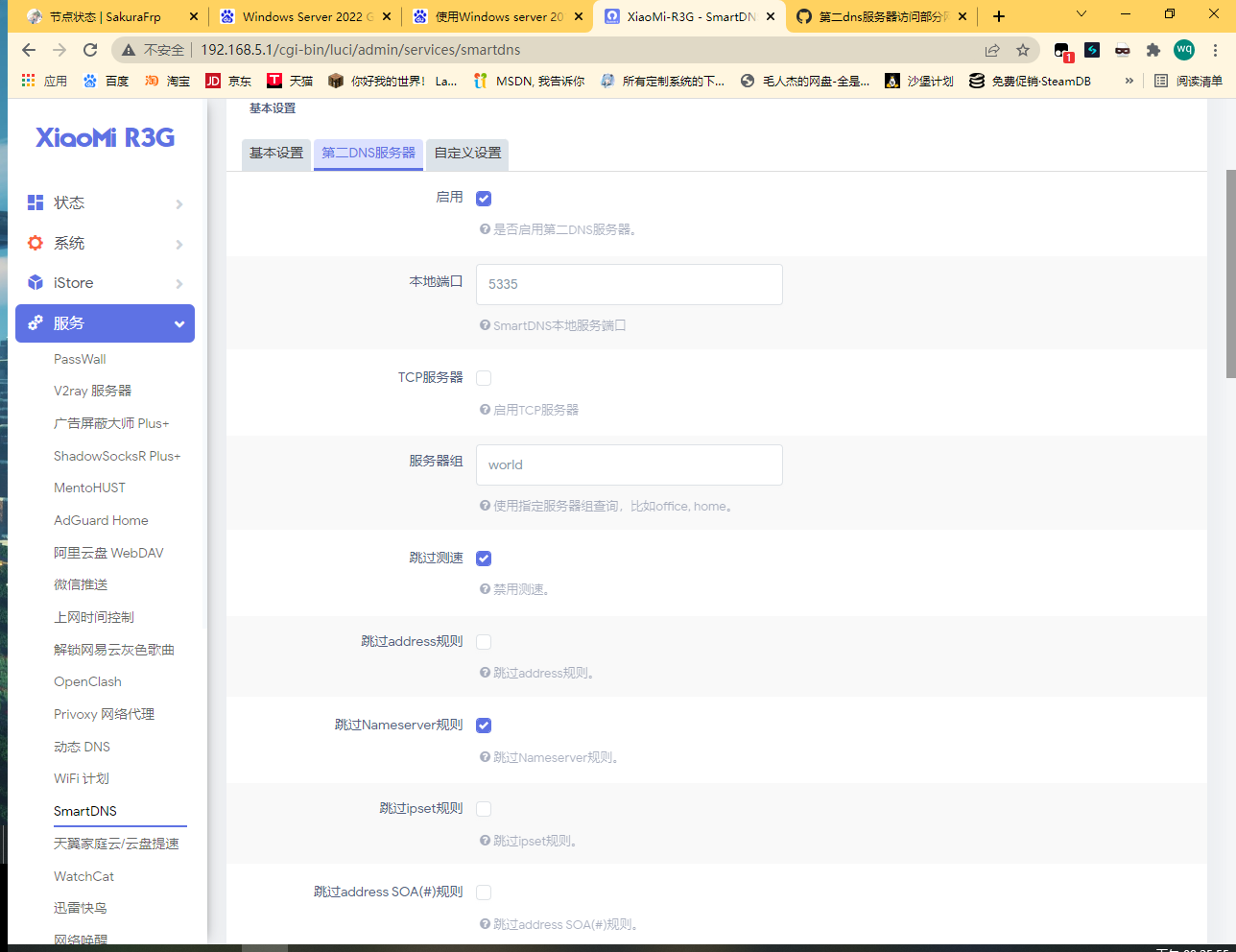
Task: Click the extension icon with red badge
Action: (x=1062, y=51)
